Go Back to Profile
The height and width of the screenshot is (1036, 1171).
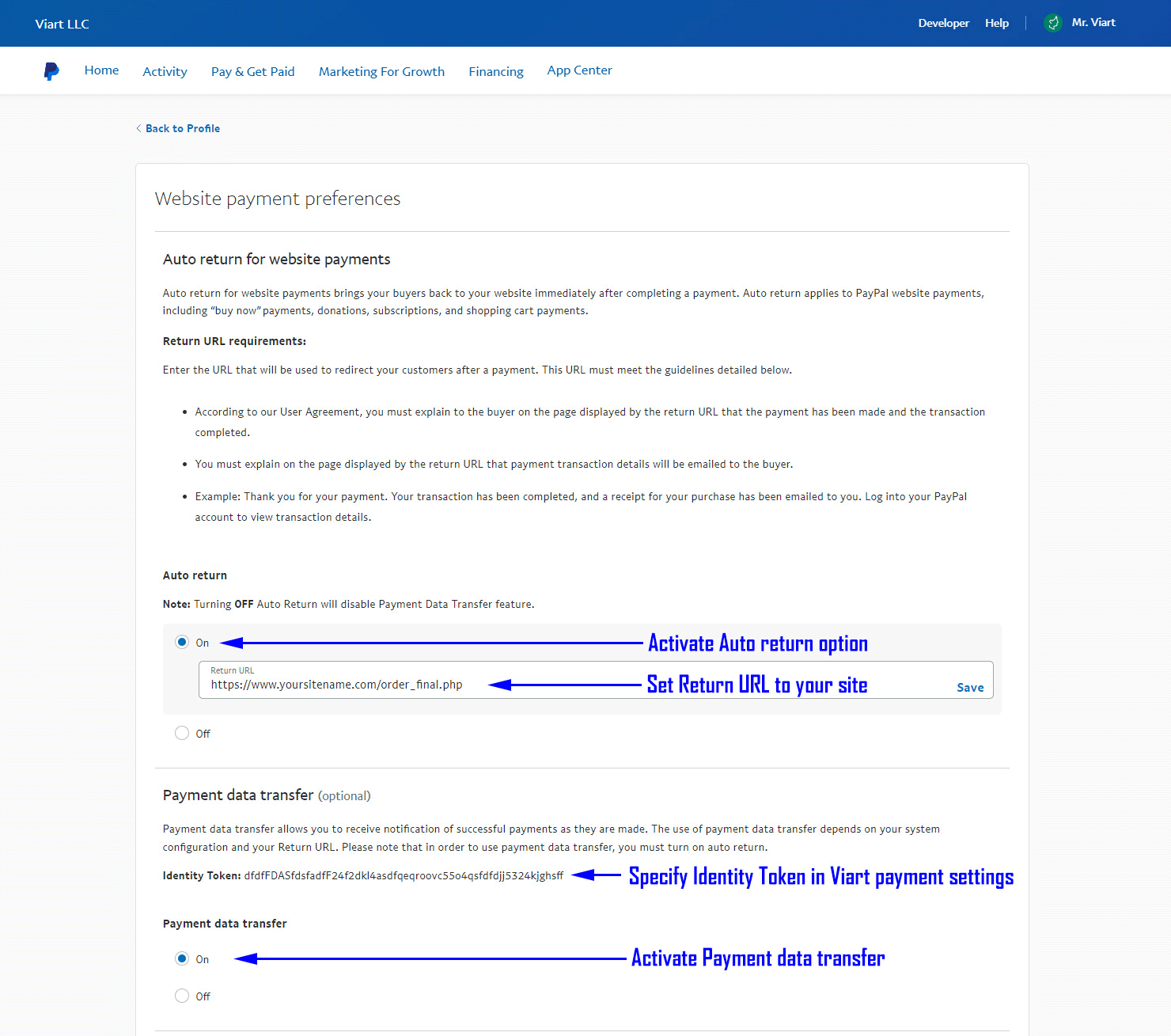click(x=183, y=128)
